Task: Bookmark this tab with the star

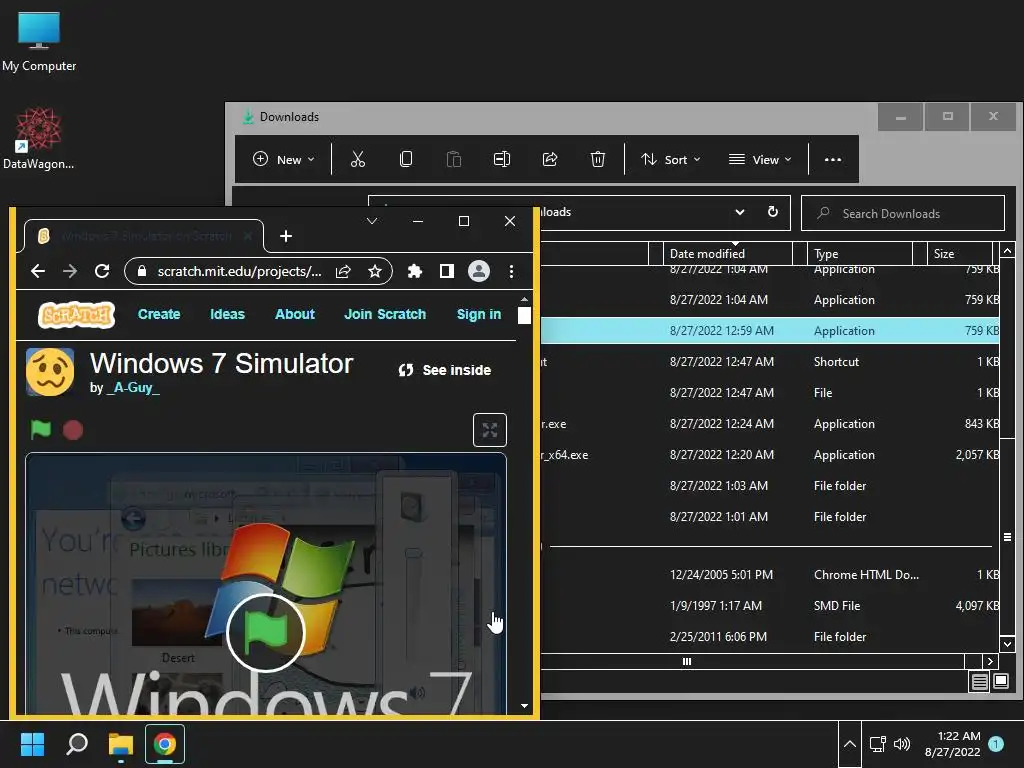Action: (x=374, y=271)
